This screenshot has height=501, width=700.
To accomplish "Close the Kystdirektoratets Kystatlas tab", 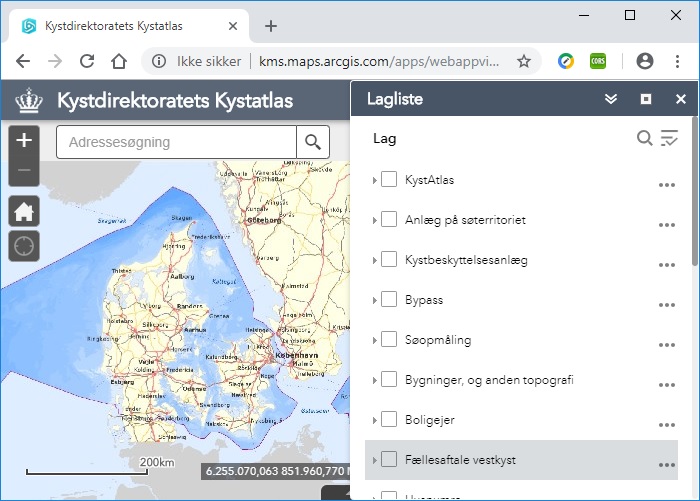I will click(233, 26).
